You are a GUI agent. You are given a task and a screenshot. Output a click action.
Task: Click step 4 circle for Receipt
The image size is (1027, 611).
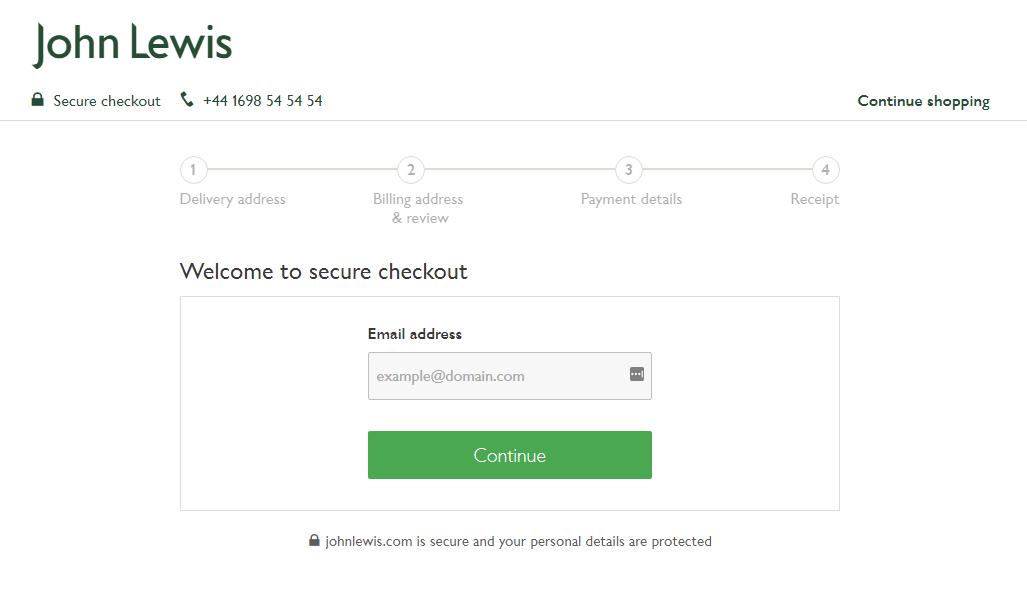click(x=826, y=170)
